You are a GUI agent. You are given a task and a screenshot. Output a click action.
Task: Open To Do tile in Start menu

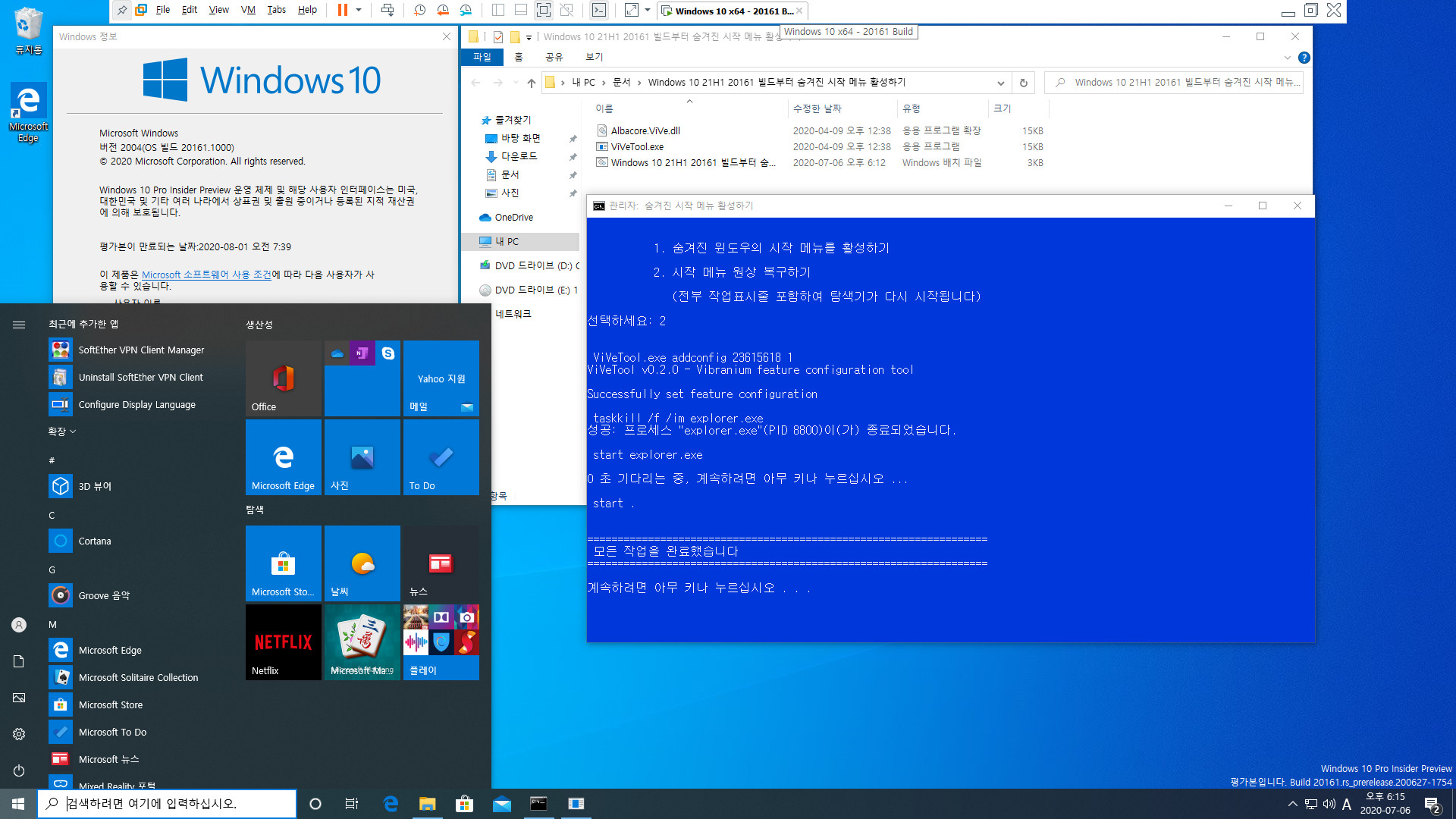(x=441, y=457)
